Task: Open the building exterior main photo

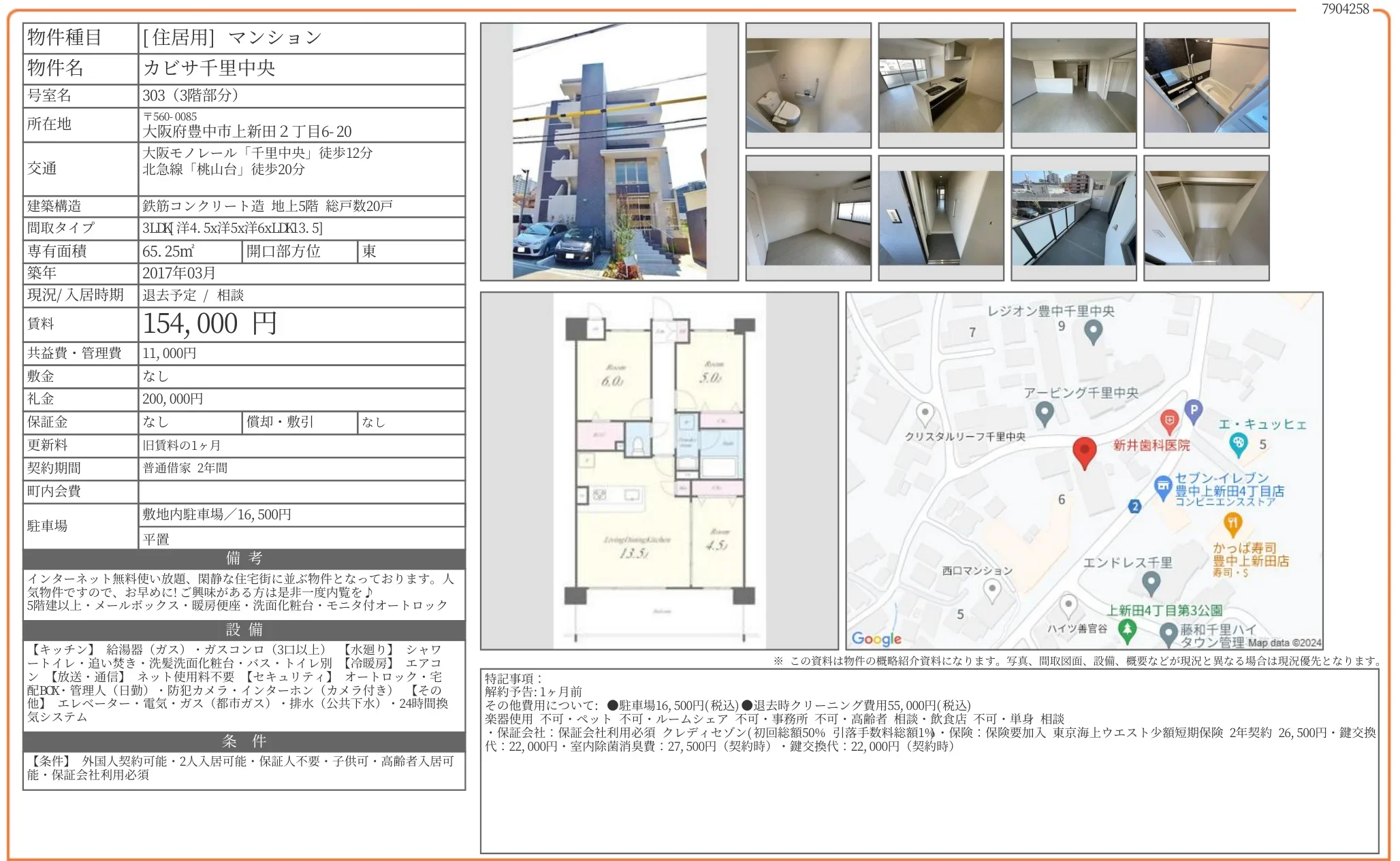Action: click(609, 152)
